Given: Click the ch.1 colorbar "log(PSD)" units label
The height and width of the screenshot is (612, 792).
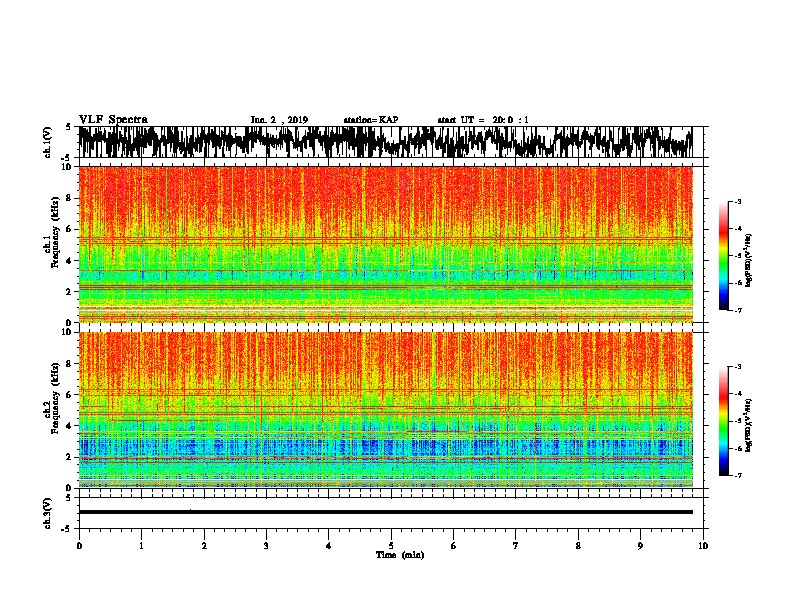Looking at the screenshot, I should (x=748, y=261).
